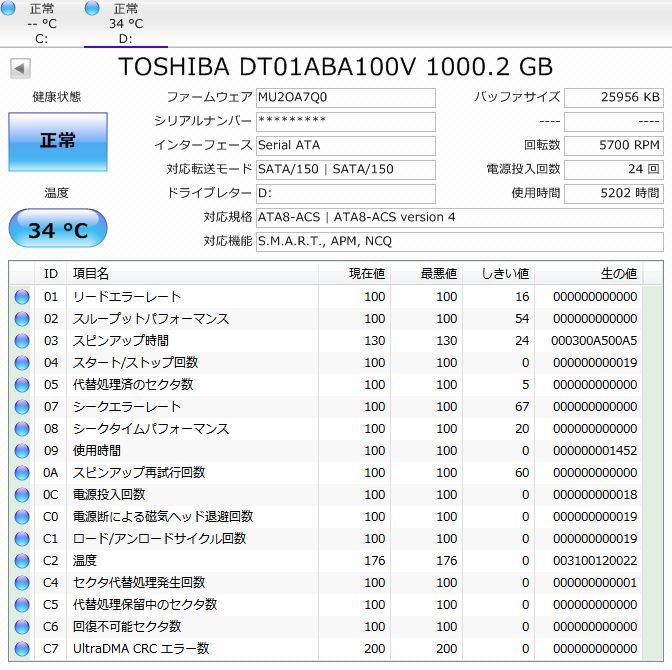Screen dimensions: 672x670
Task: Click the previous disk arrow button
Action: coord(20,68)
